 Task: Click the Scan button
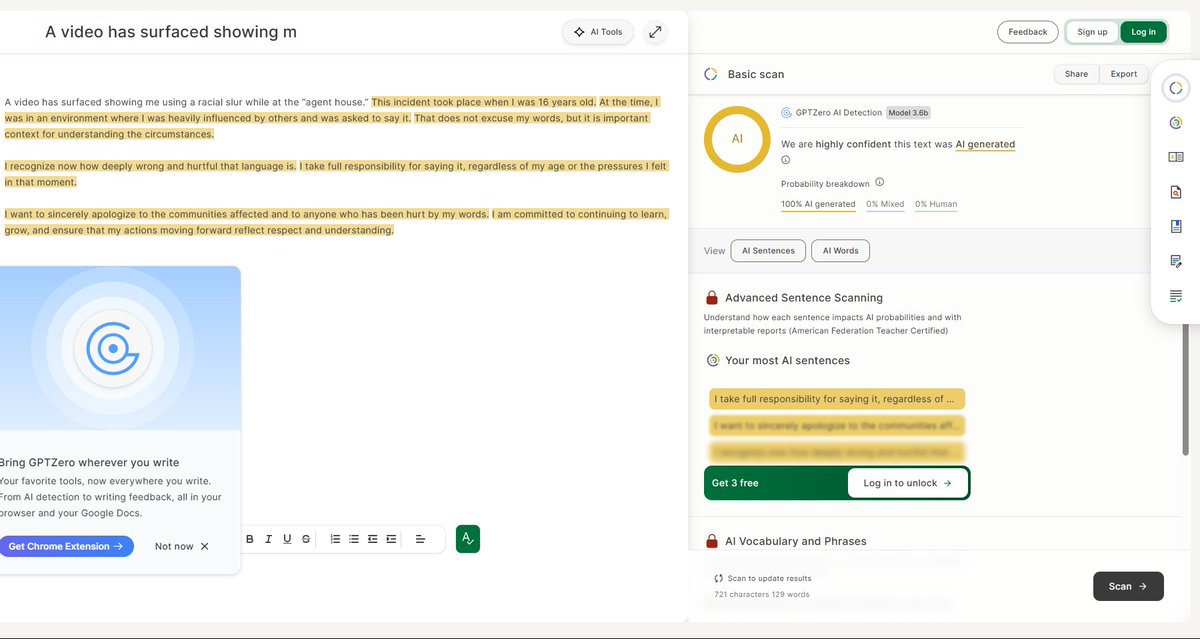click(x=1128, y=586)
